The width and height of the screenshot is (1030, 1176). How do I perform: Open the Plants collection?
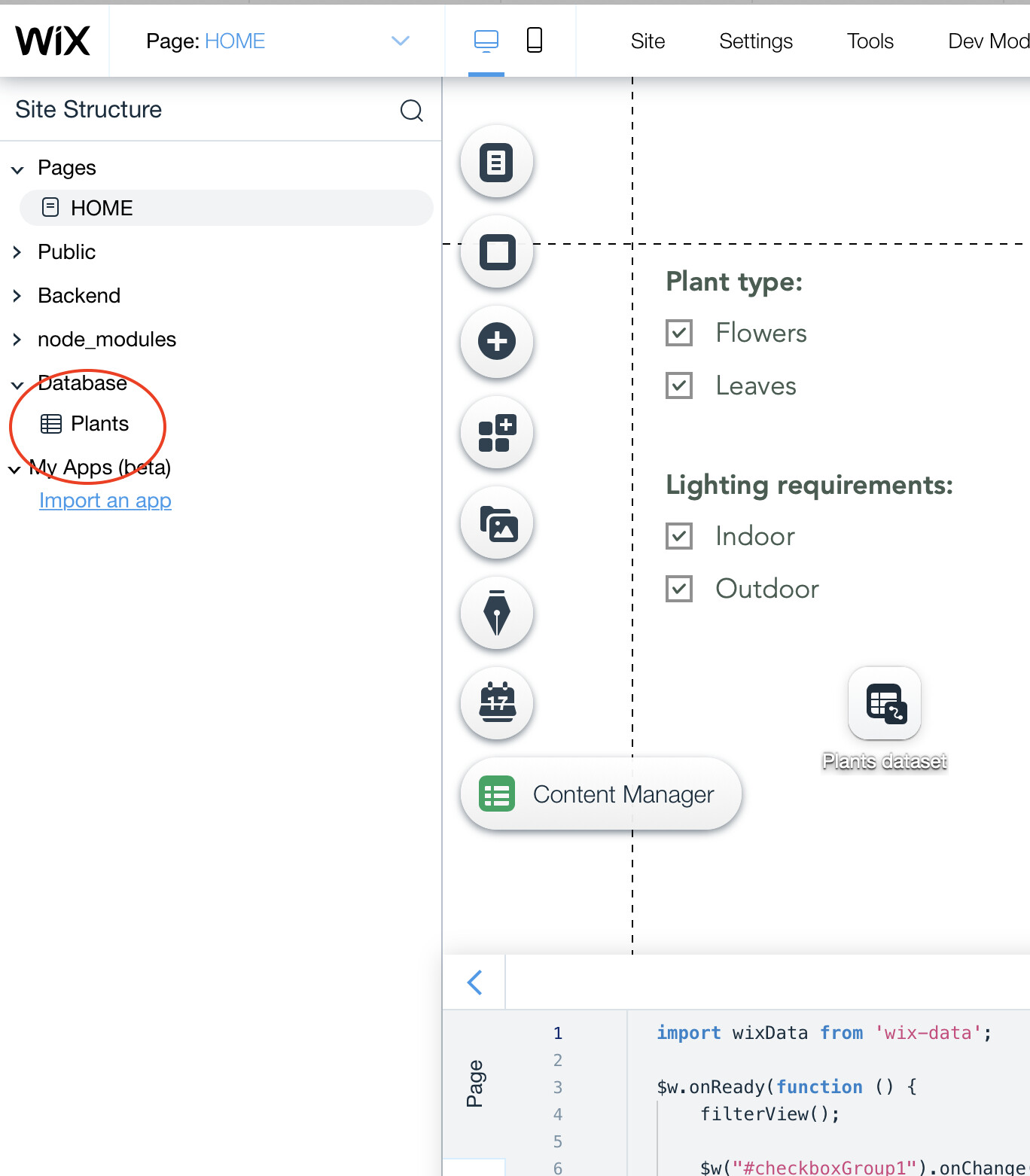tap(99, 424)
